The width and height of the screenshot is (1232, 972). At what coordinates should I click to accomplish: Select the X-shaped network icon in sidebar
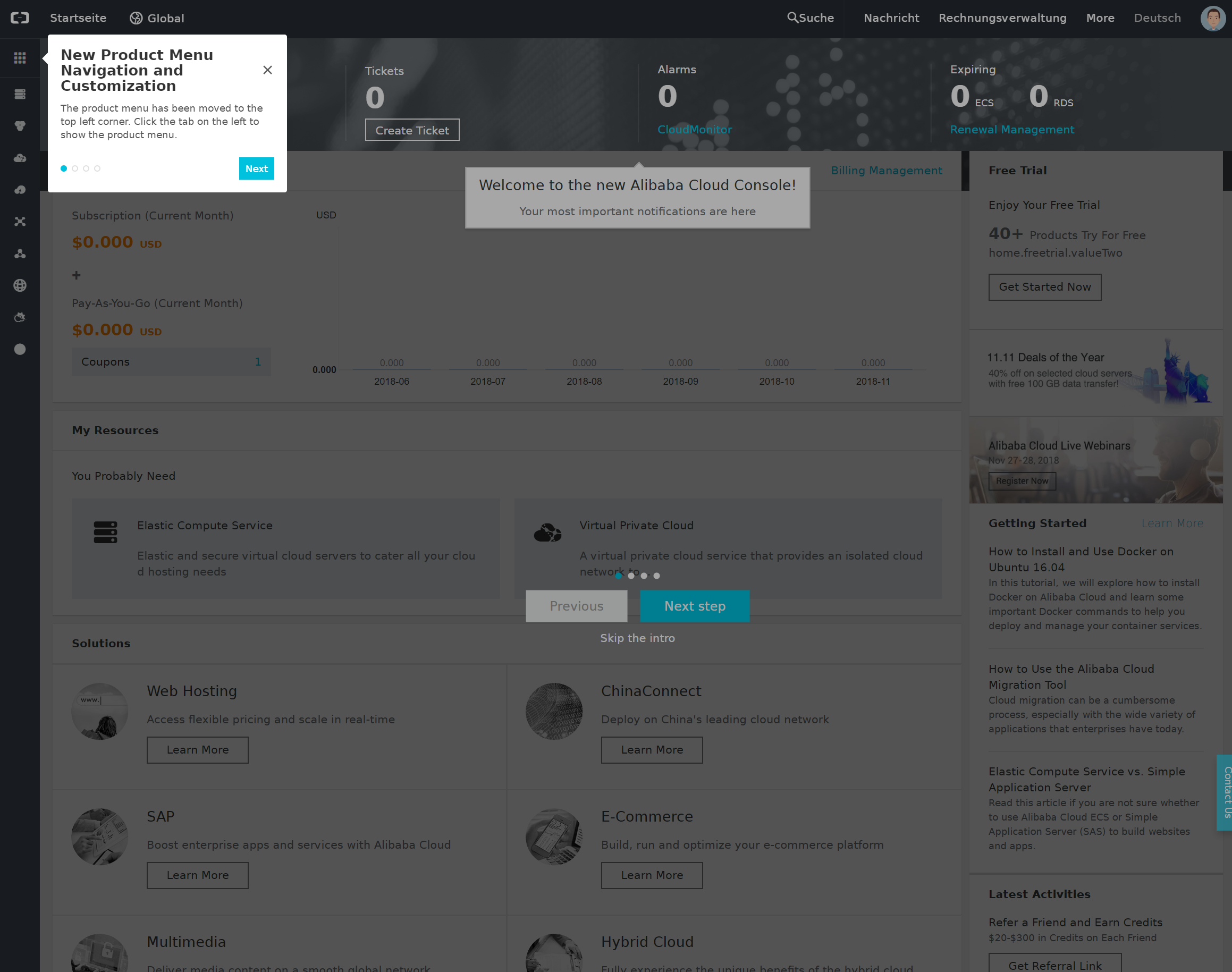tap(20, 222)
